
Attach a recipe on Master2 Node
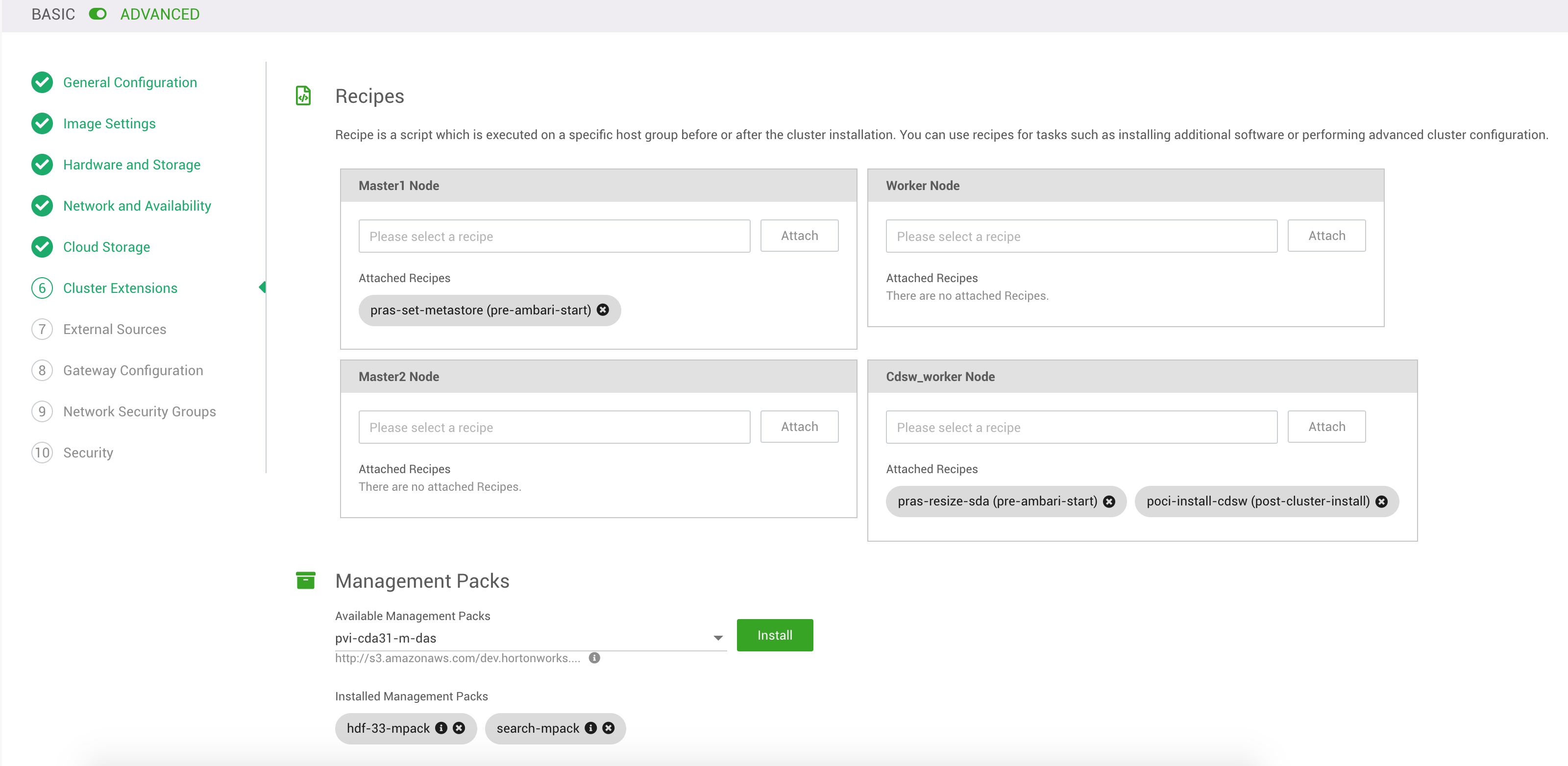799,427
